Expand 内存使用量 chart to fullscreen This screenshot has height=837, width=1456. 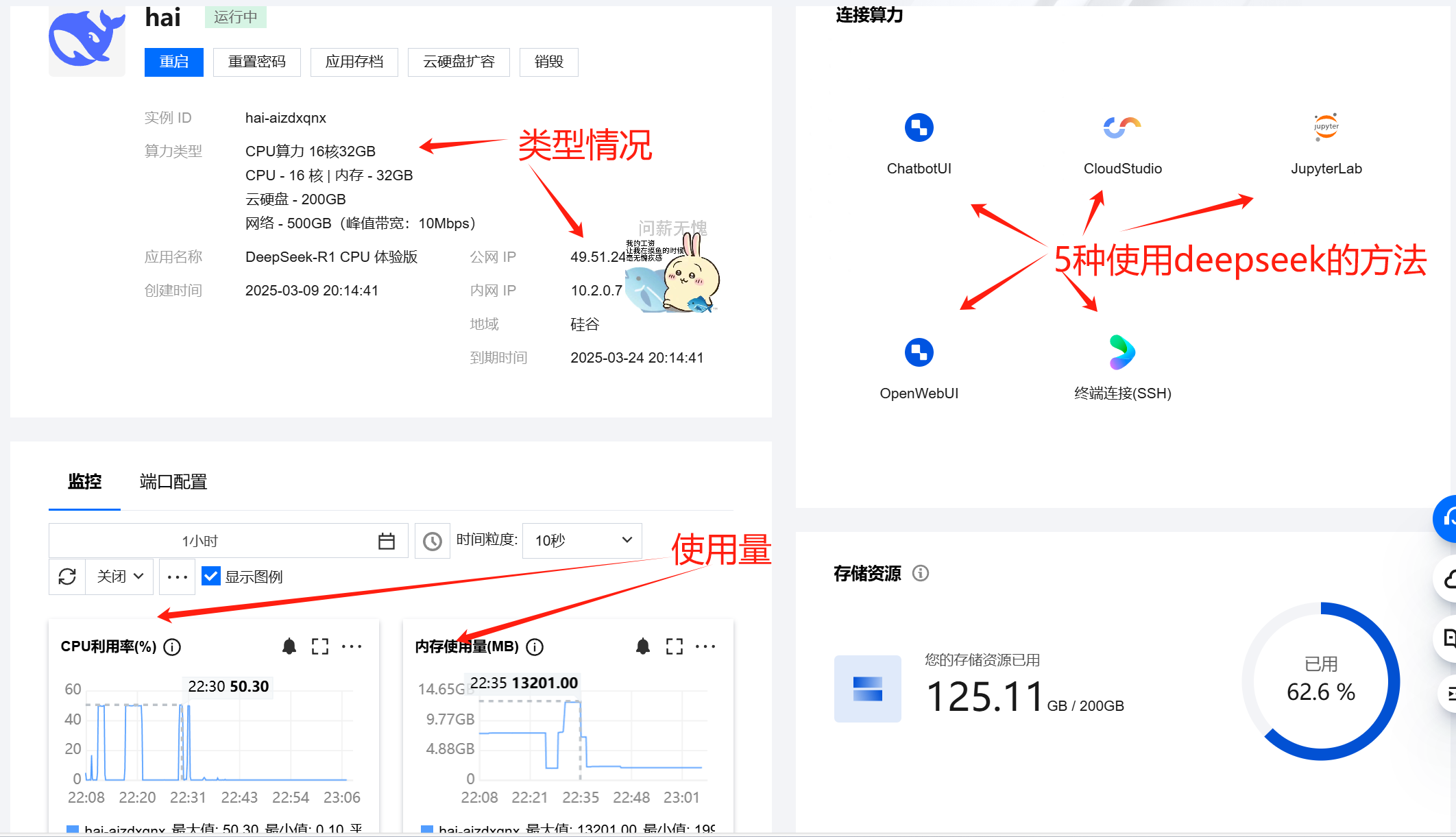click(675, 646)
